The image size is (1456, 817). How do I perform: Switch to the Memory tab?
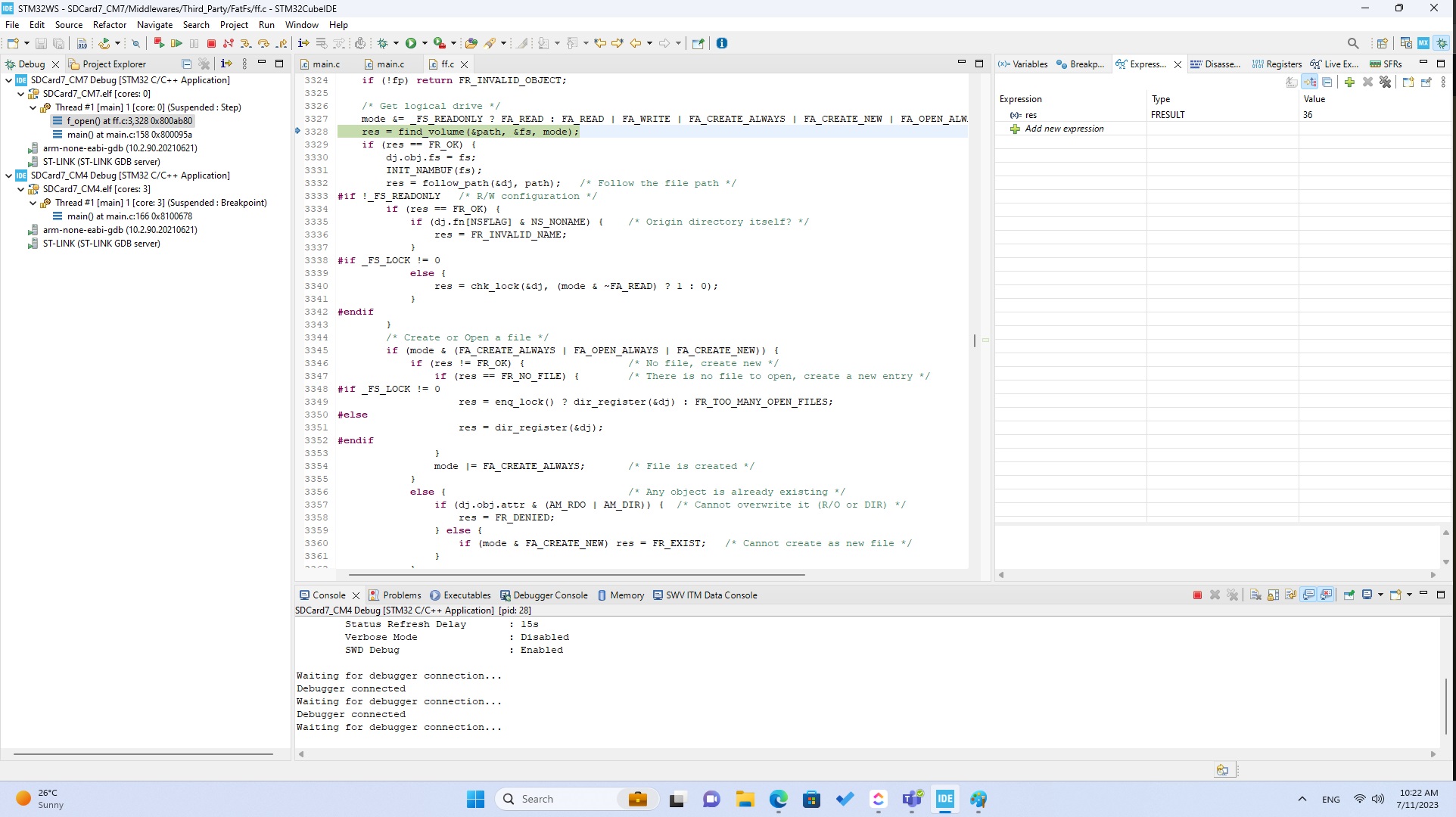[627, 595]
